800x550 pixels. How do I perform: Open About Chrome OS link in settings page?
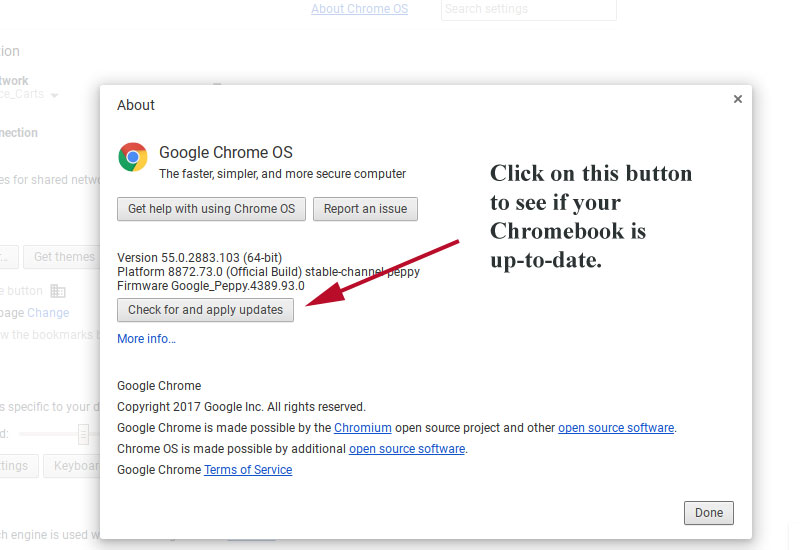click(360, 9)
